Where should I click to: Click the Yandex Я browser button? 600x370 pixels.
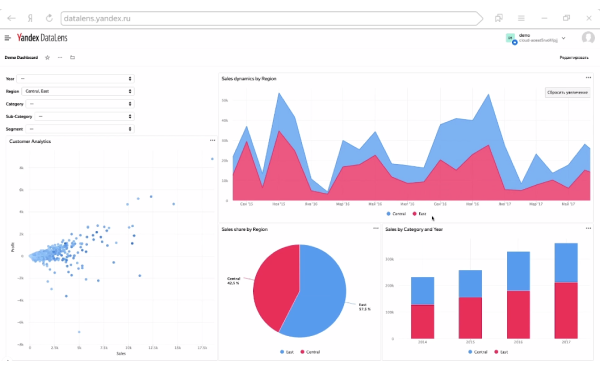(30, 18)
